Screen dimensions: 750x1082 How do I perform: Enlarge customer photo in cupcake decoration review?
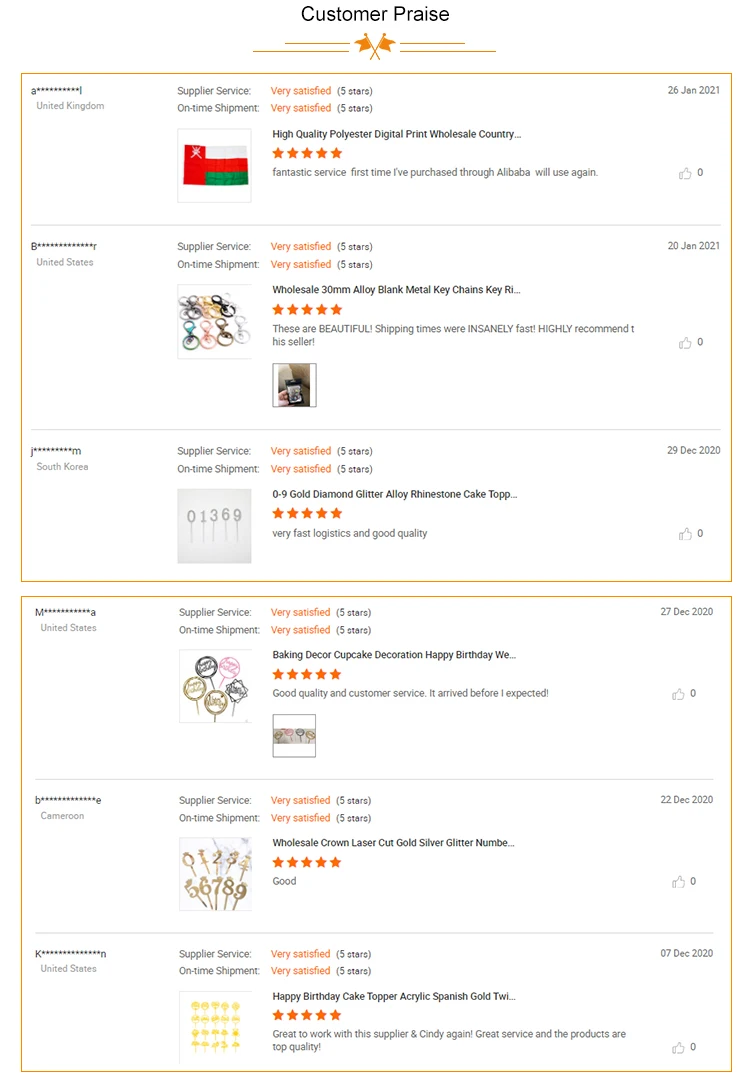point(294,736)
